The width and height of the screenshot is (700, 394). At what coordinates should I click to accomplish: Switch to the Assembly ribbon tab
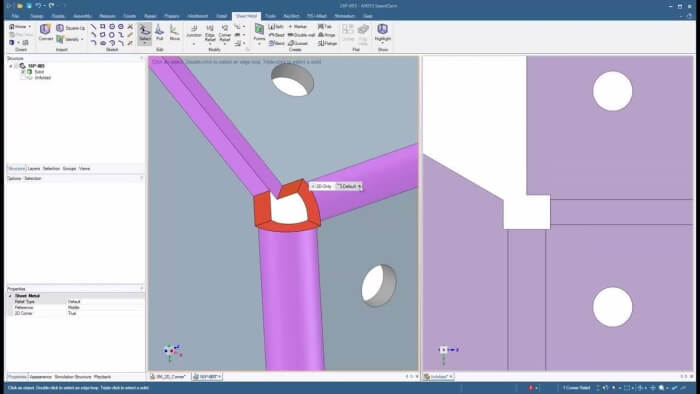[x=82, y=16]
